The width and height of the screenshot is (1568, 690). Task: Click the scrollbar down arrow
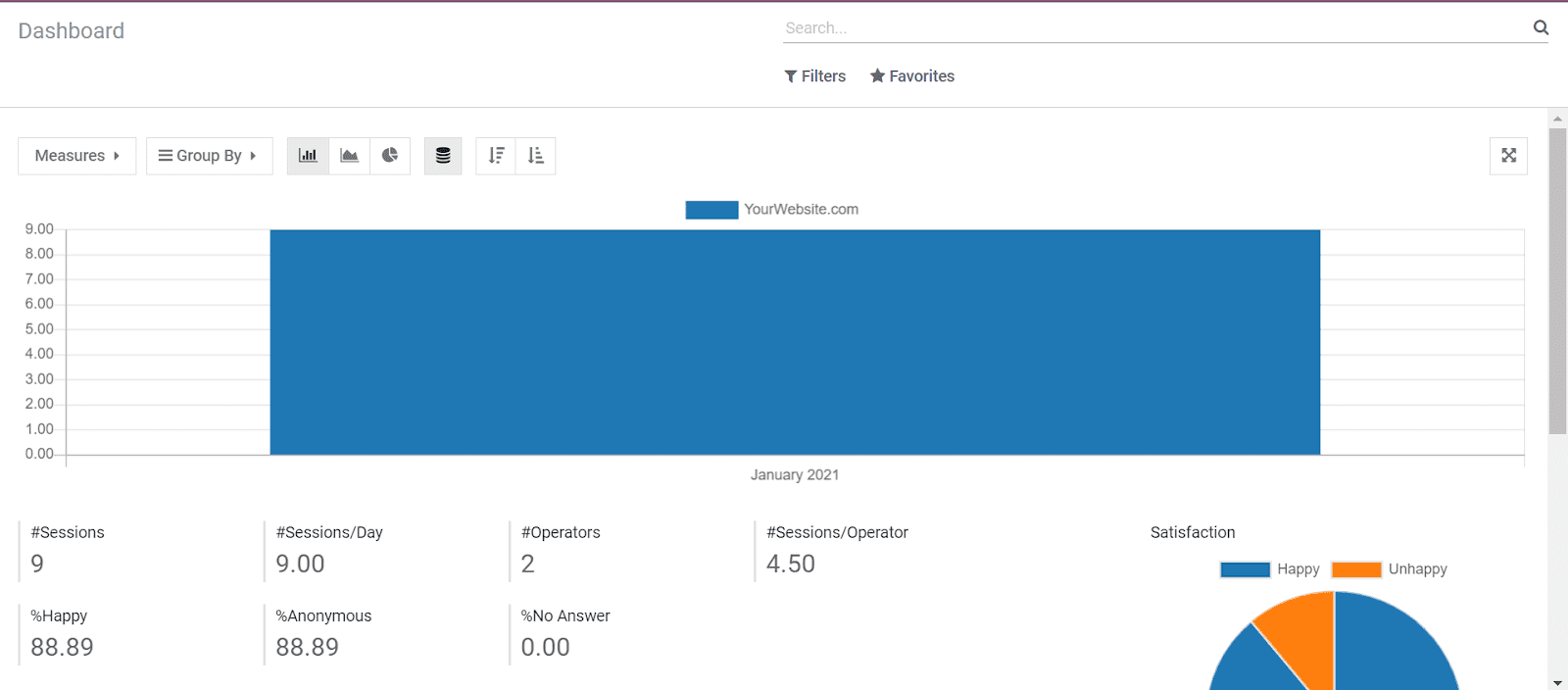(x=1557, y=682)
